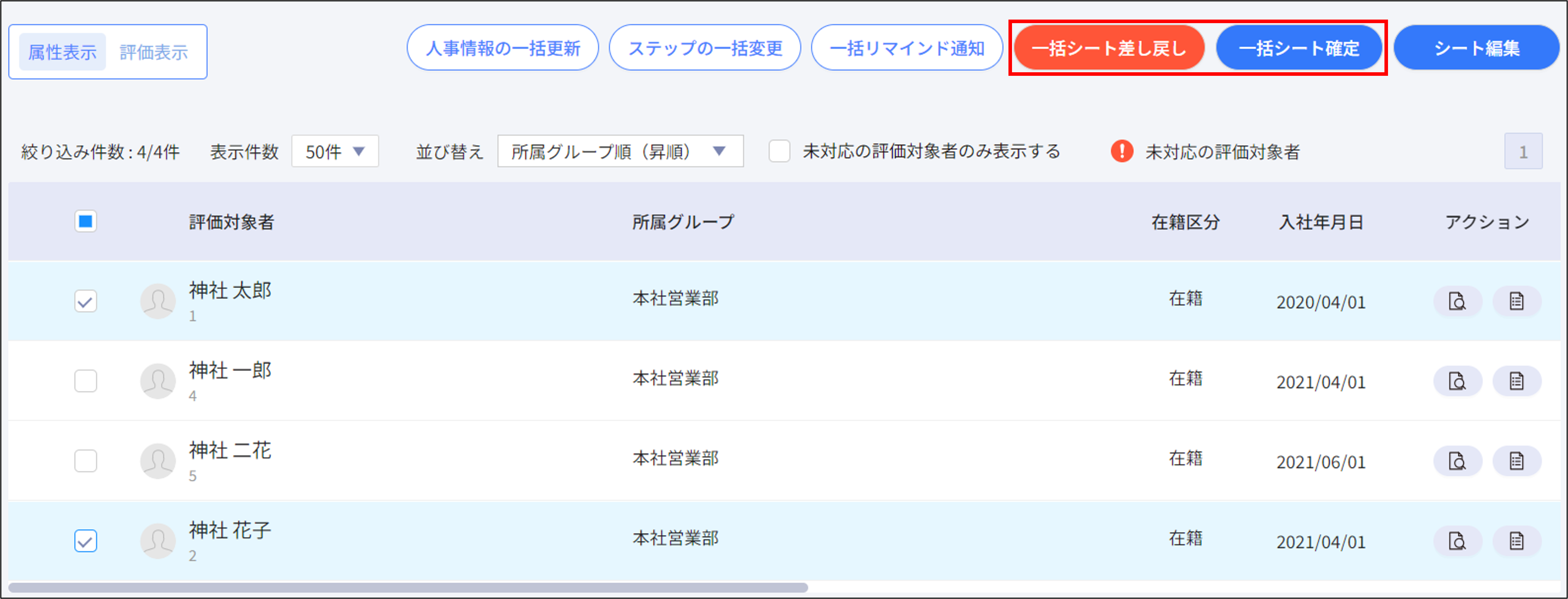1568x599 pixels.
Task: Open the 50件 display count dropdown
Action: point(335,152)
